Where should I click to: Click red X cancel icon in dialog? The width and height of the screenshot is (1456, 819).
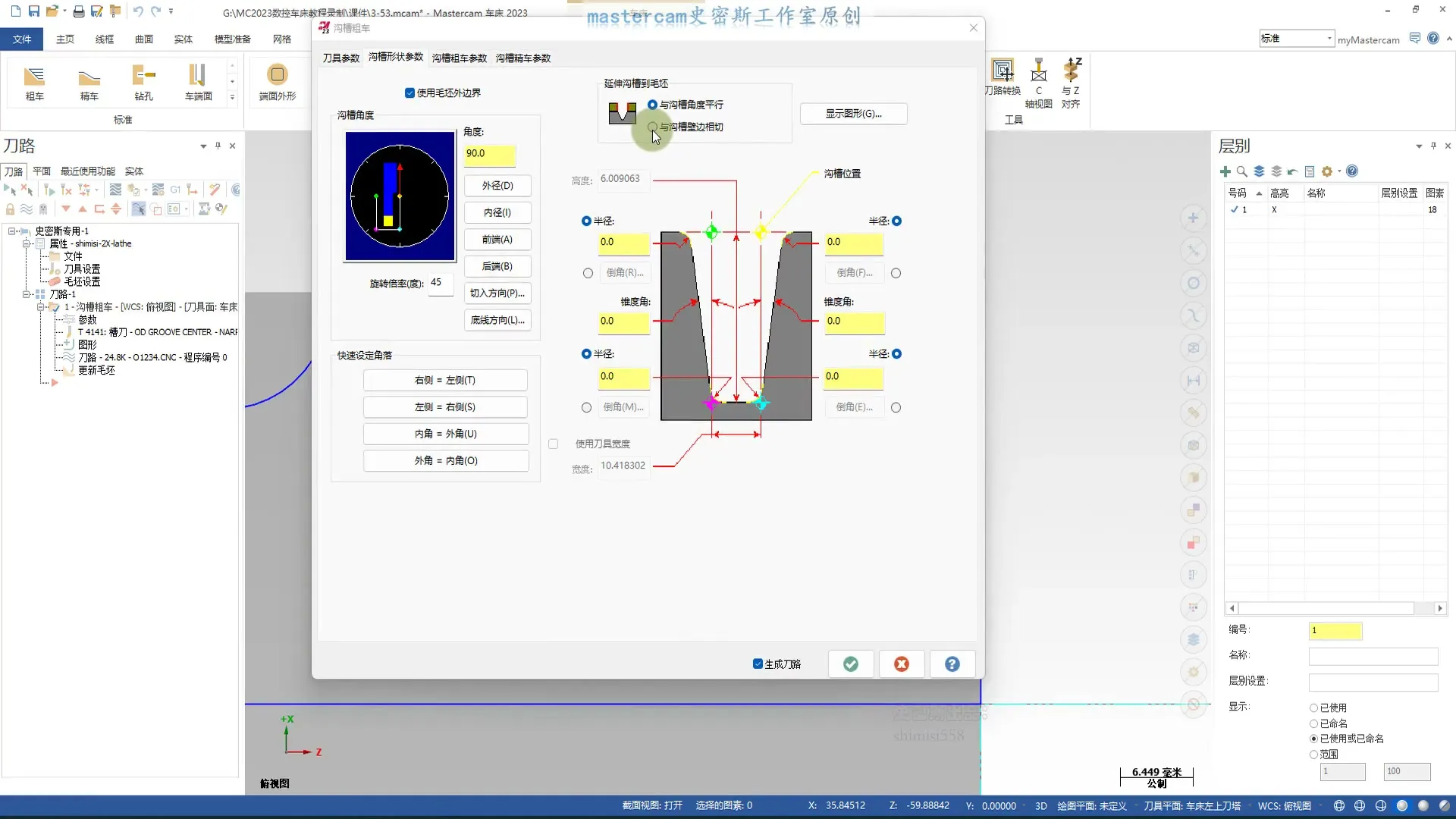pos(901,664)
